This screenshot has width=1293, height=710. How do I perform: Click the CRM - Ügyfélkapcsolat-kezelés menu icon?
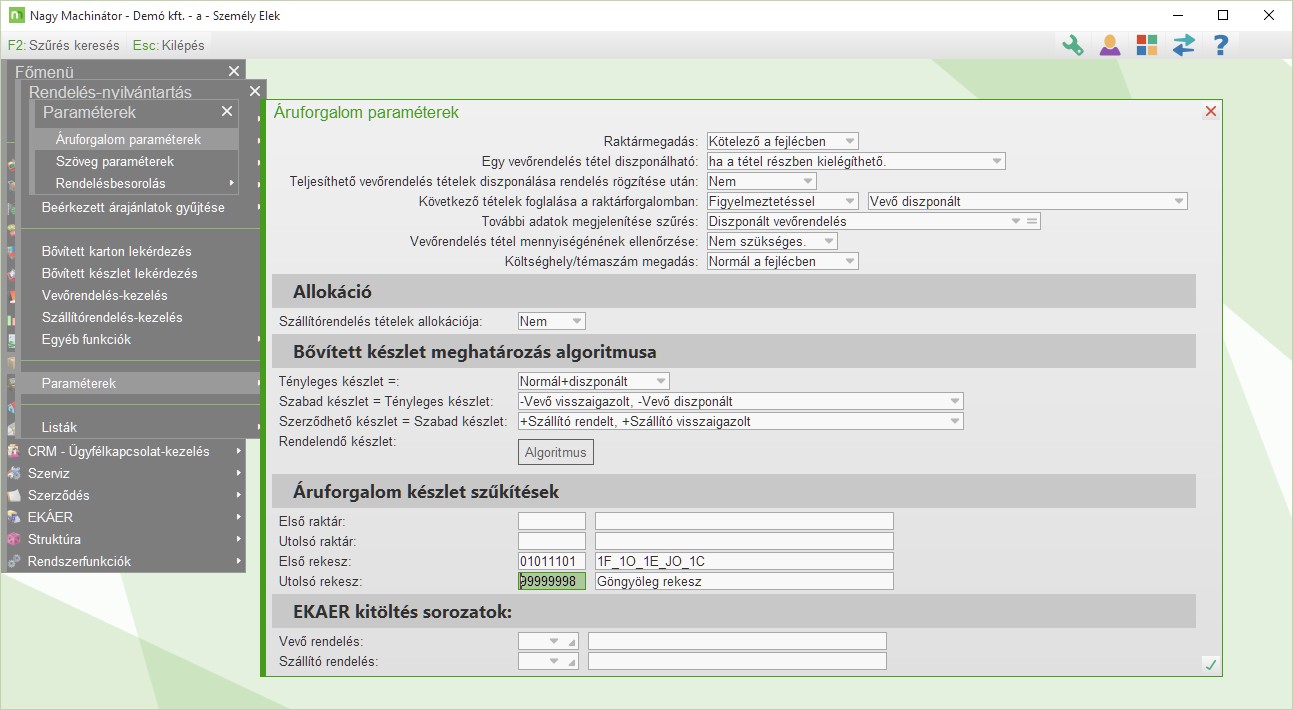14,451
